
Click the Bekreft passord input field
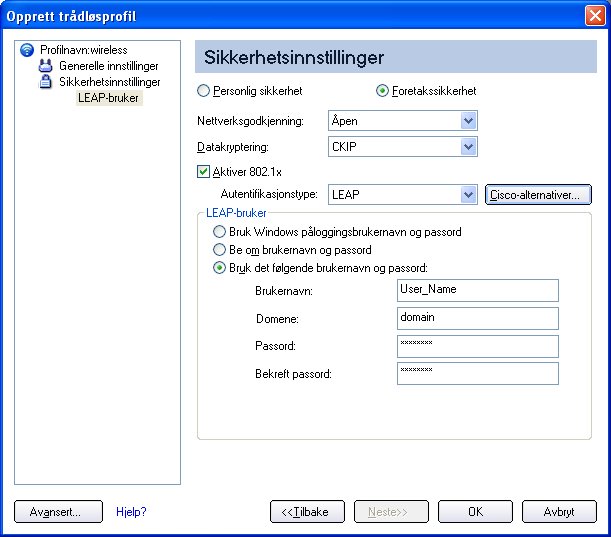478,373
